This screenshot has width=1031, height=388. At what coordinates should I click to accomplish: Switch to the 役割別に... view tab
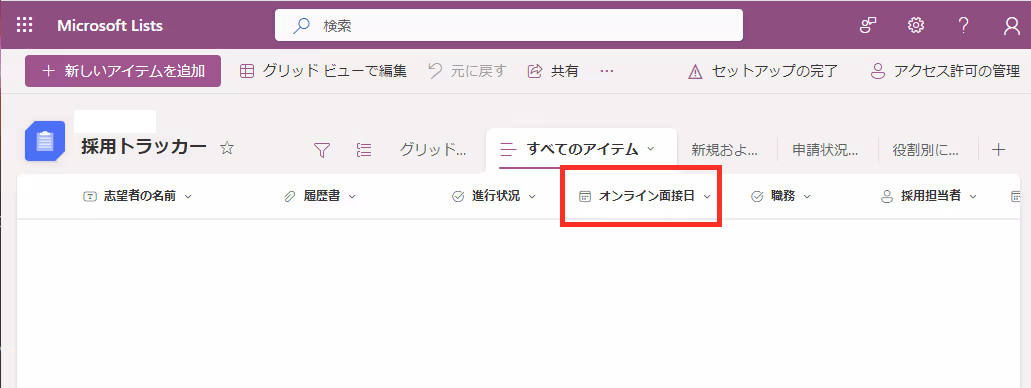(925, 150)
